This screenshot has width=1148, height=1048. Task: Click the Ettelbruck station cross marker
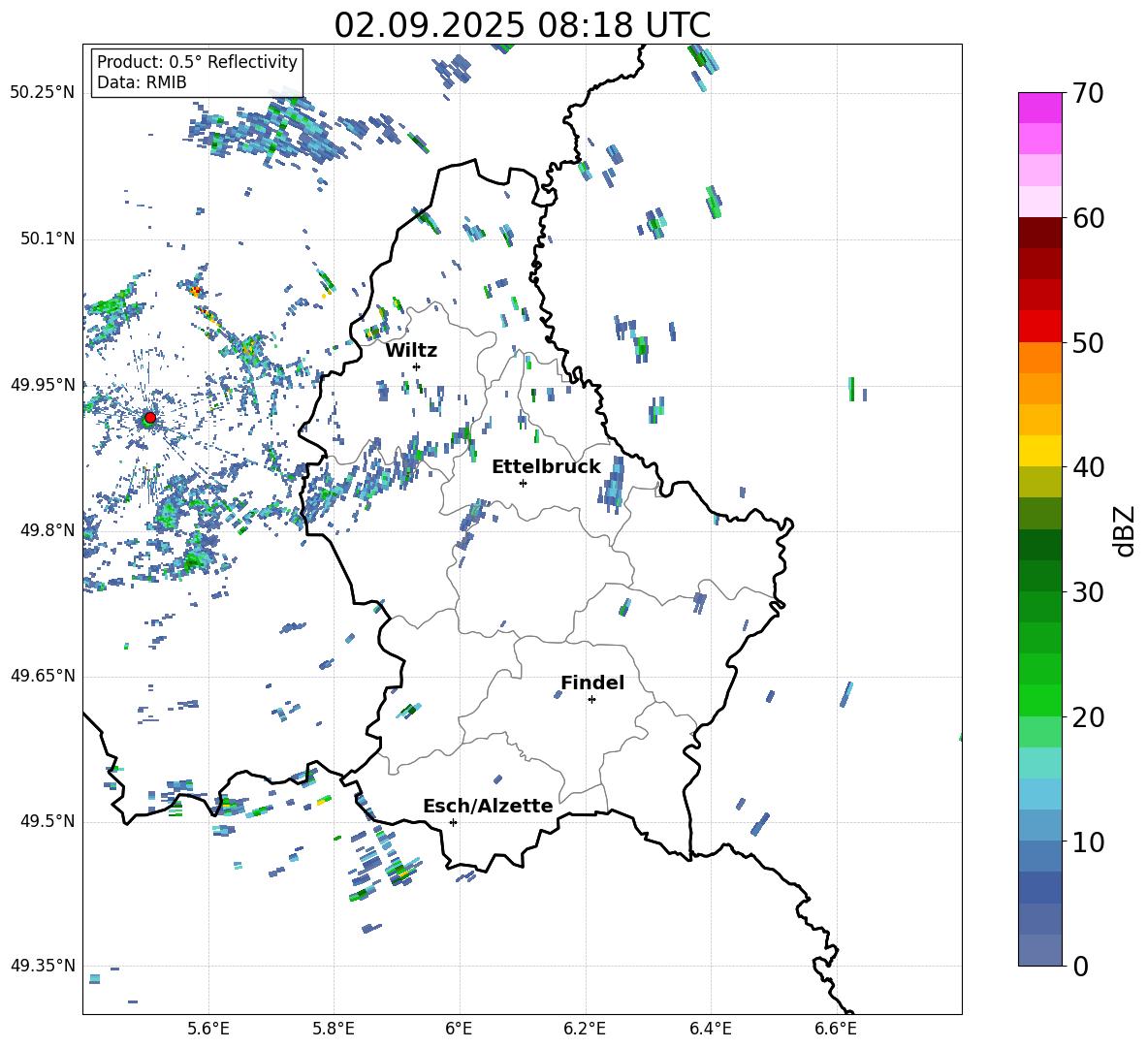click(x=523, y=483)
